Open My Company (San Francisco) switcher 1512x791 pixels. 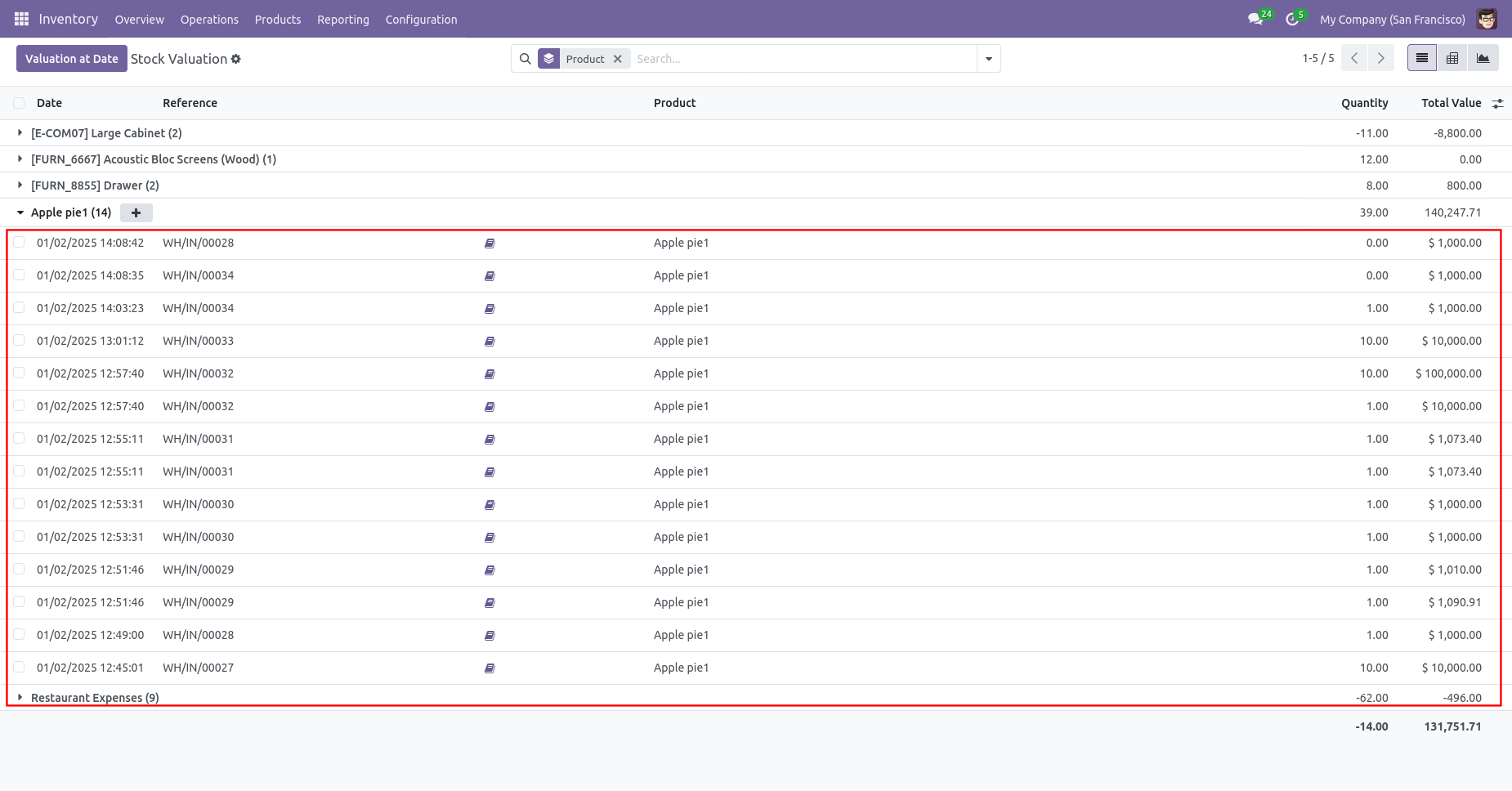pos(1393,20)
